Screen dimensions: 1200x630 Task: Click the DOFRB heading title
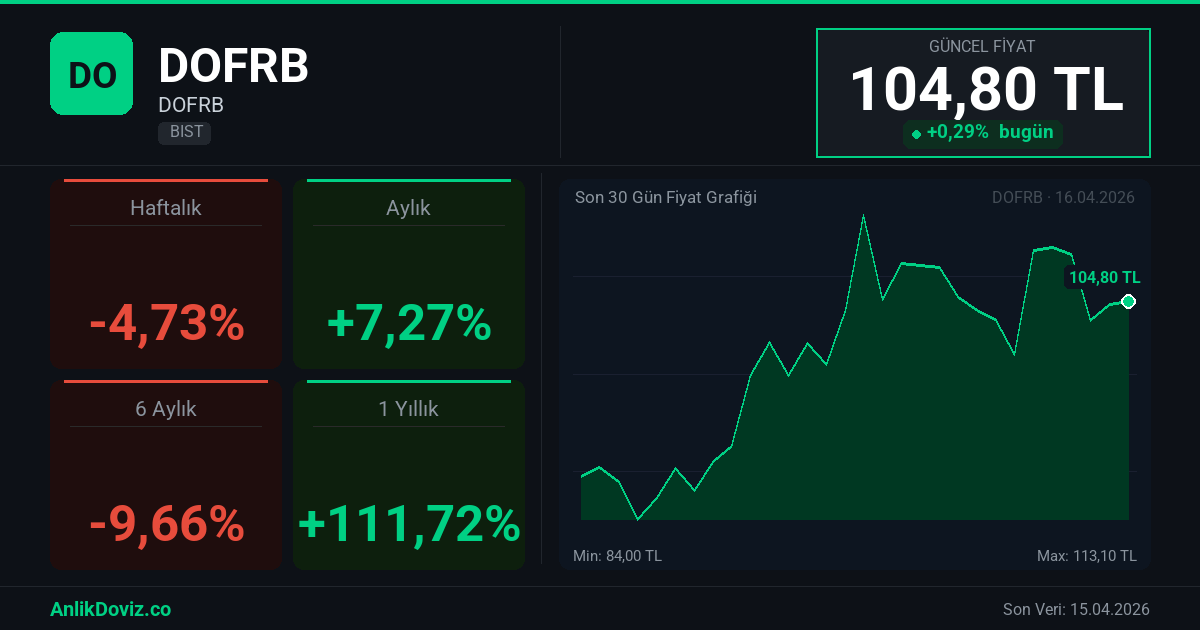coord(234,66)
